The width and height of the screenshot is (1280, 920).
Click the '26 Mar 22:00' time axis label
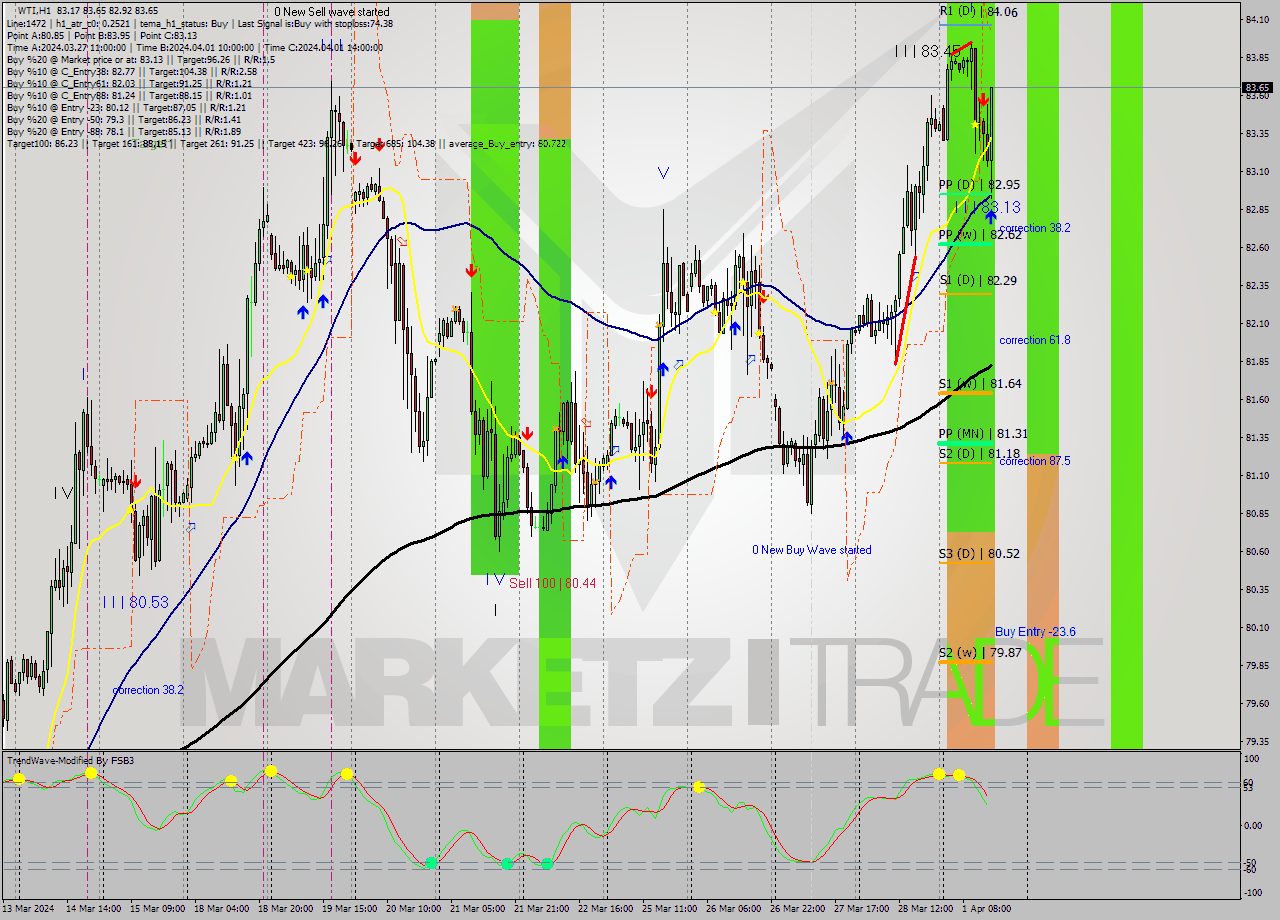point(799,909)
